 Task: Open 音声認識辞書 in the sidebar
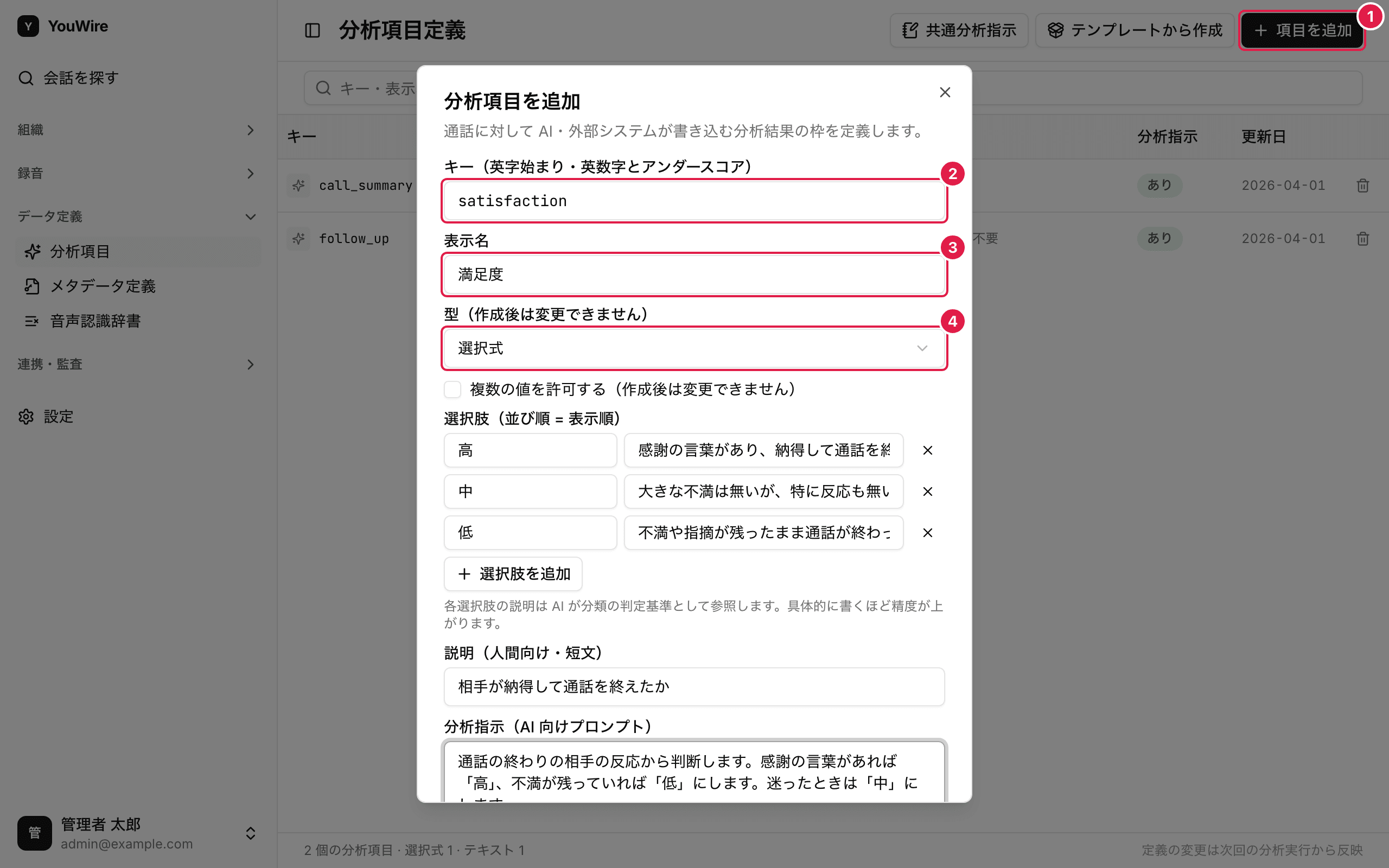click(138, 321)
